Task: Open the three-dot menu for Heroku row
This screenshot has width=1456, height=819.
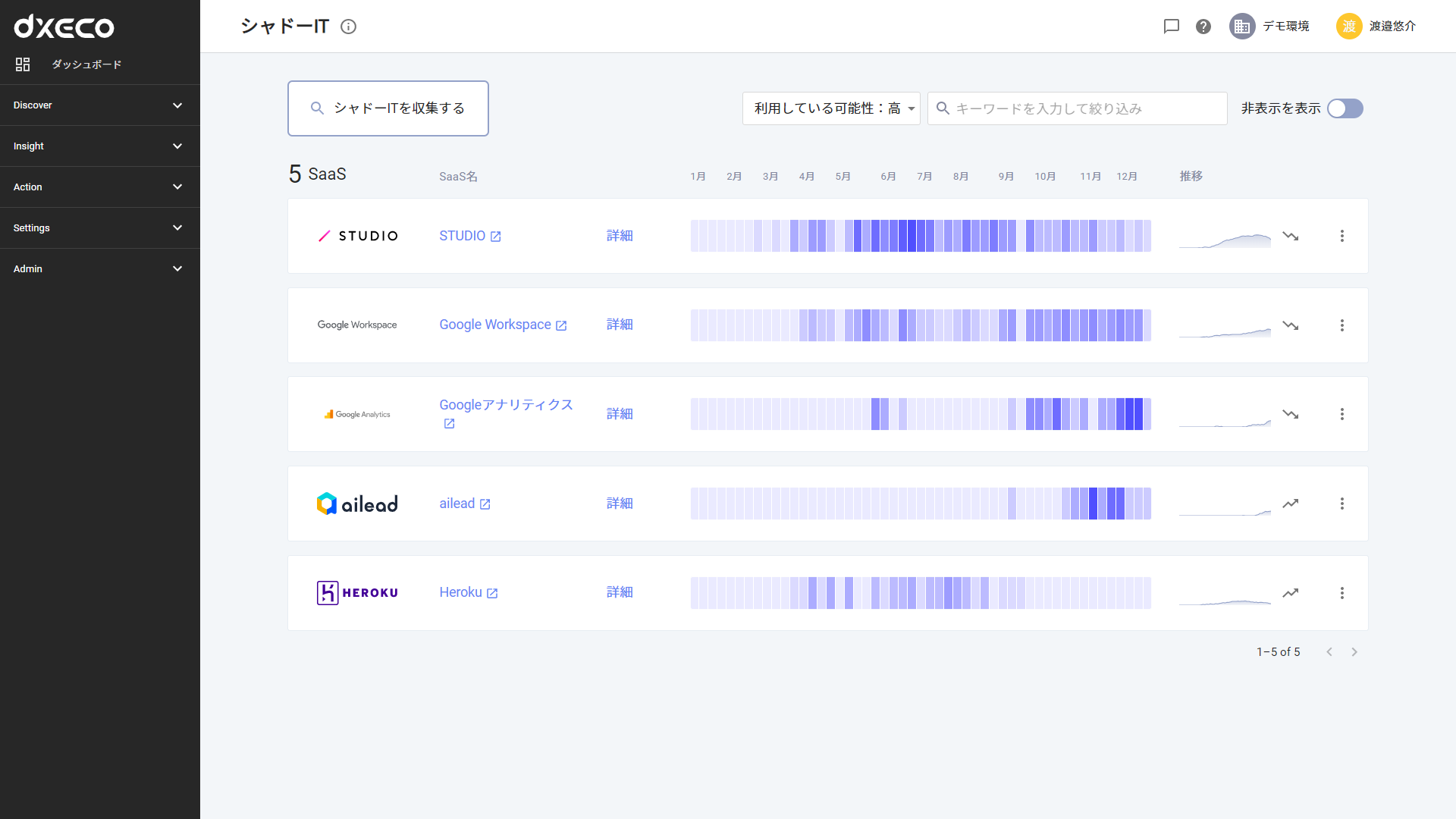Action: coord(1342,593)
